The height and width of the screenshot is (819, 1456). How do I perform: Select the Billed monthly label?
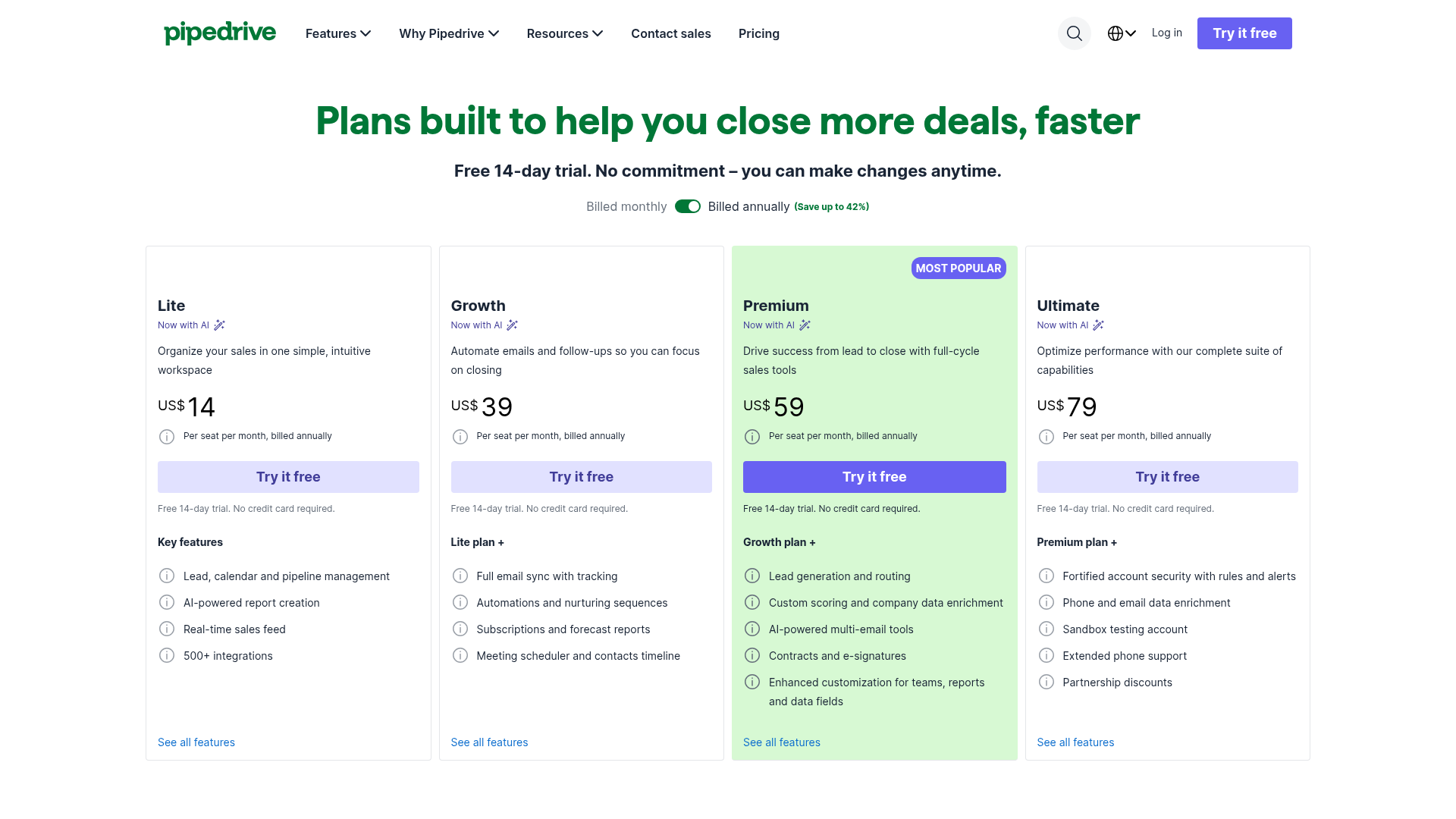(x=626, y=206)
